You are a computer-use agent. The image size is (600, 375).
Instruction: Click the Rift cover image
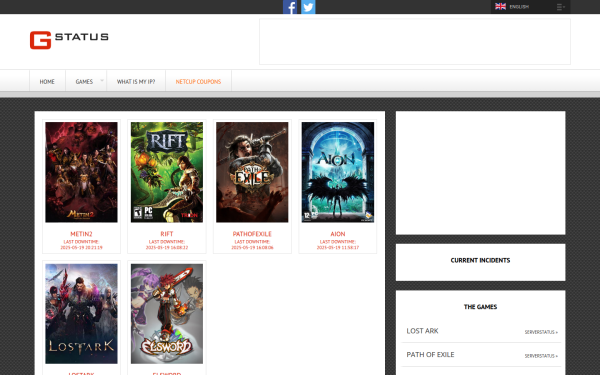(x=167, y=172)
